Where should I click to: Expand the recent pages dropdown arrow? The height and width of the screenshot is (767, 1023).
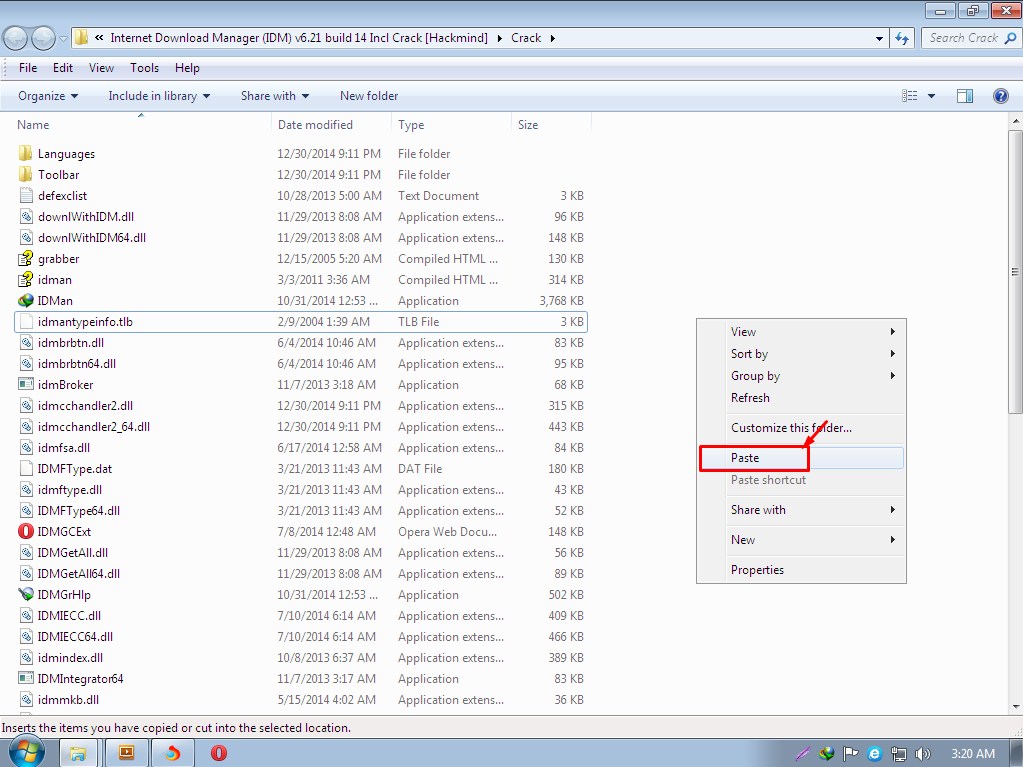(x=63, y=38)
